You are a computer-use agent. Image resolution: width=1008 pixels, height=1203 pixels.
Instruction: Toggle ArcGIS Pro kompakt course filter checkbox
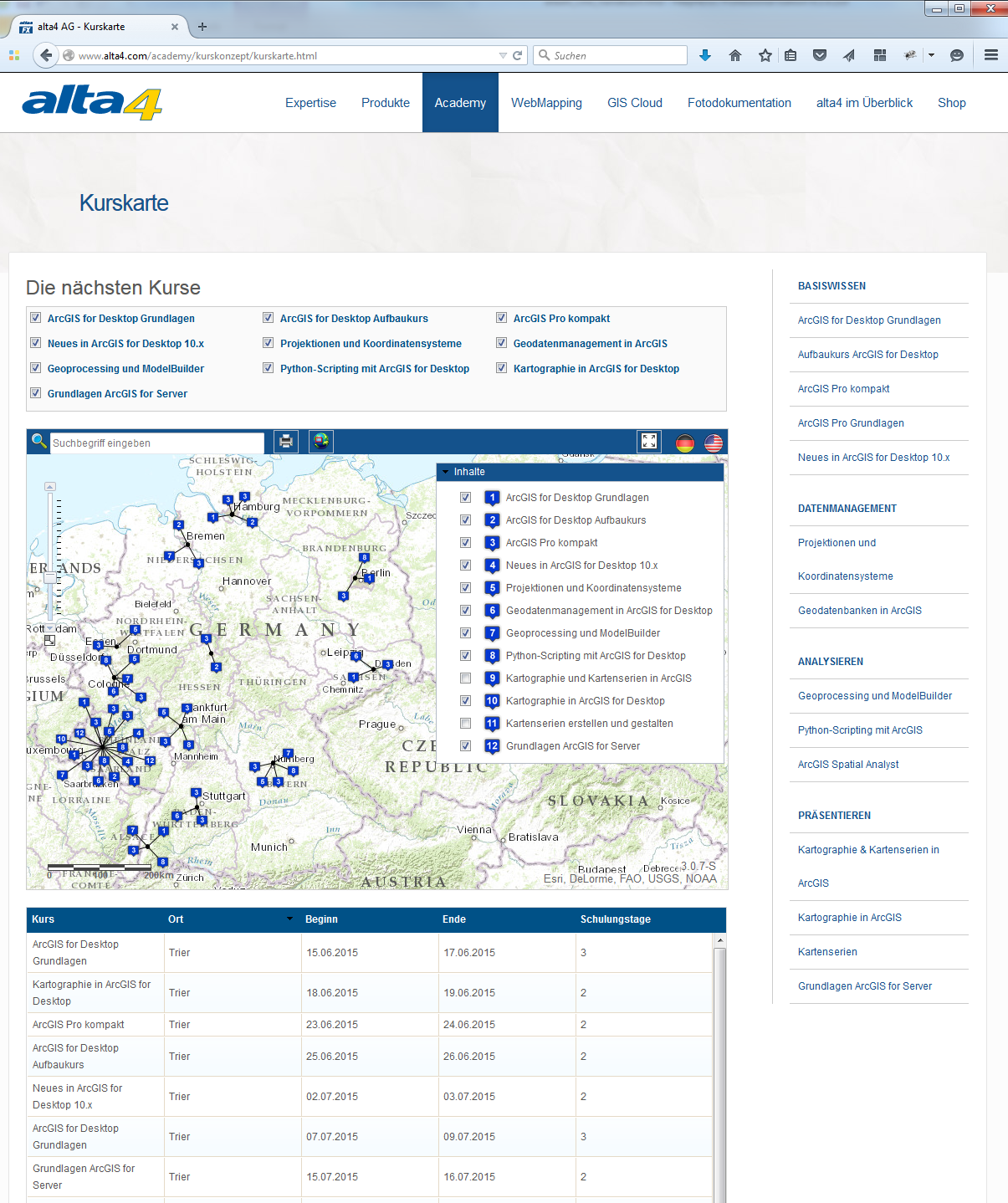pyautogui.click(x=502, y=318)
